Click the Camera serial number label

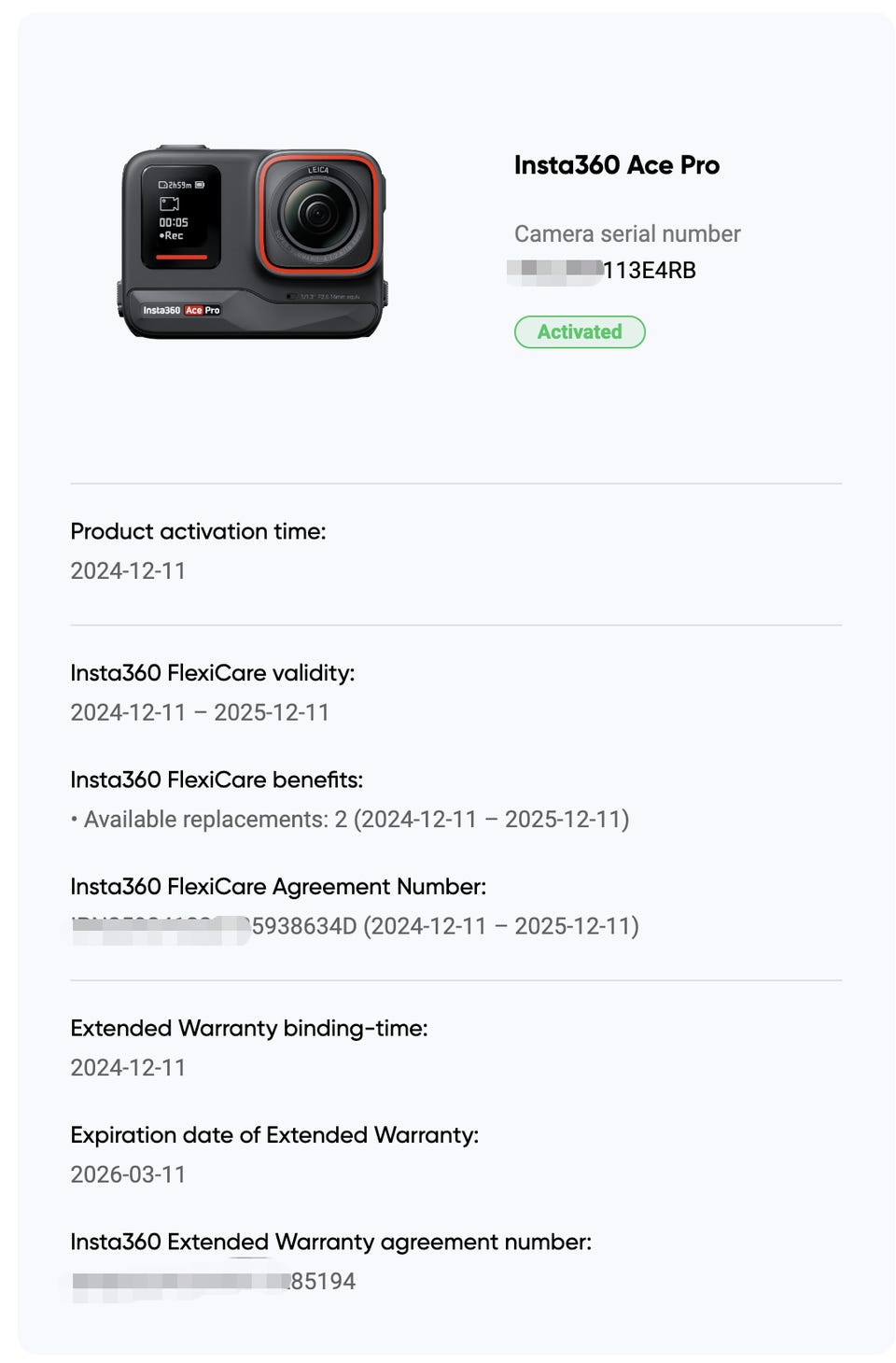[x=627, y=233]
